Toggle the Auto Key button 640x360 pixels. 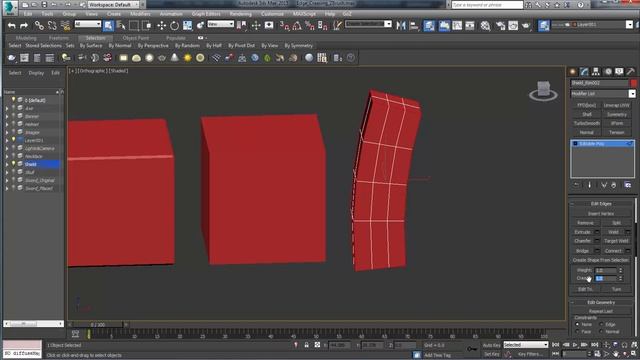tap(491, 345)
